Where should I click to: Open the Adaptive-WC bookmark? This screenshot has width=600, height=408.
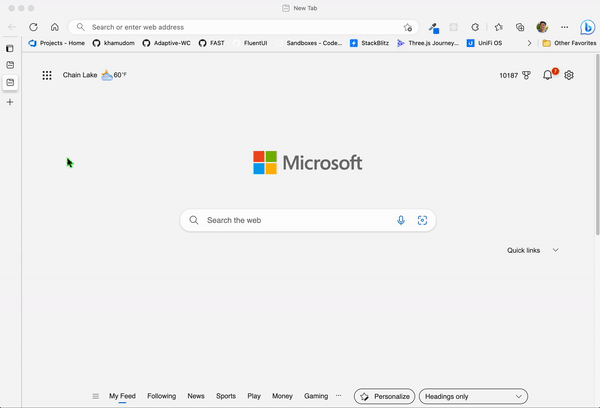pos(166,43)
